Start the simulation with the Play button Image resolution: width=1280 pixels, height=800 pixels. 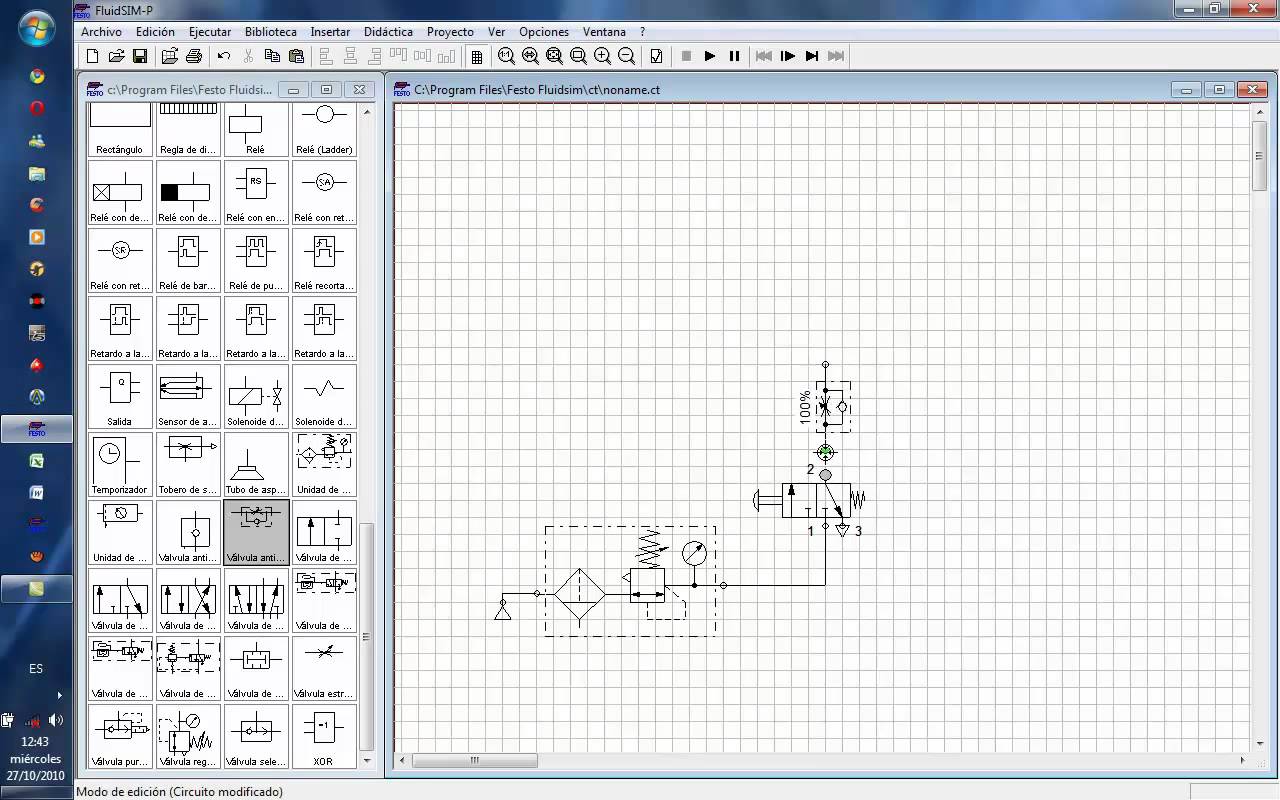pyautogui.click(x=710, y=56)
